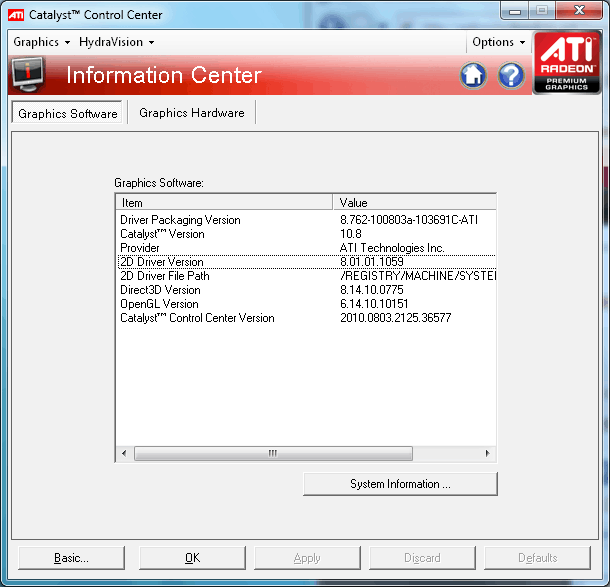Select the Direct3D Version row
610x587 pixels.
pos(307,290)
